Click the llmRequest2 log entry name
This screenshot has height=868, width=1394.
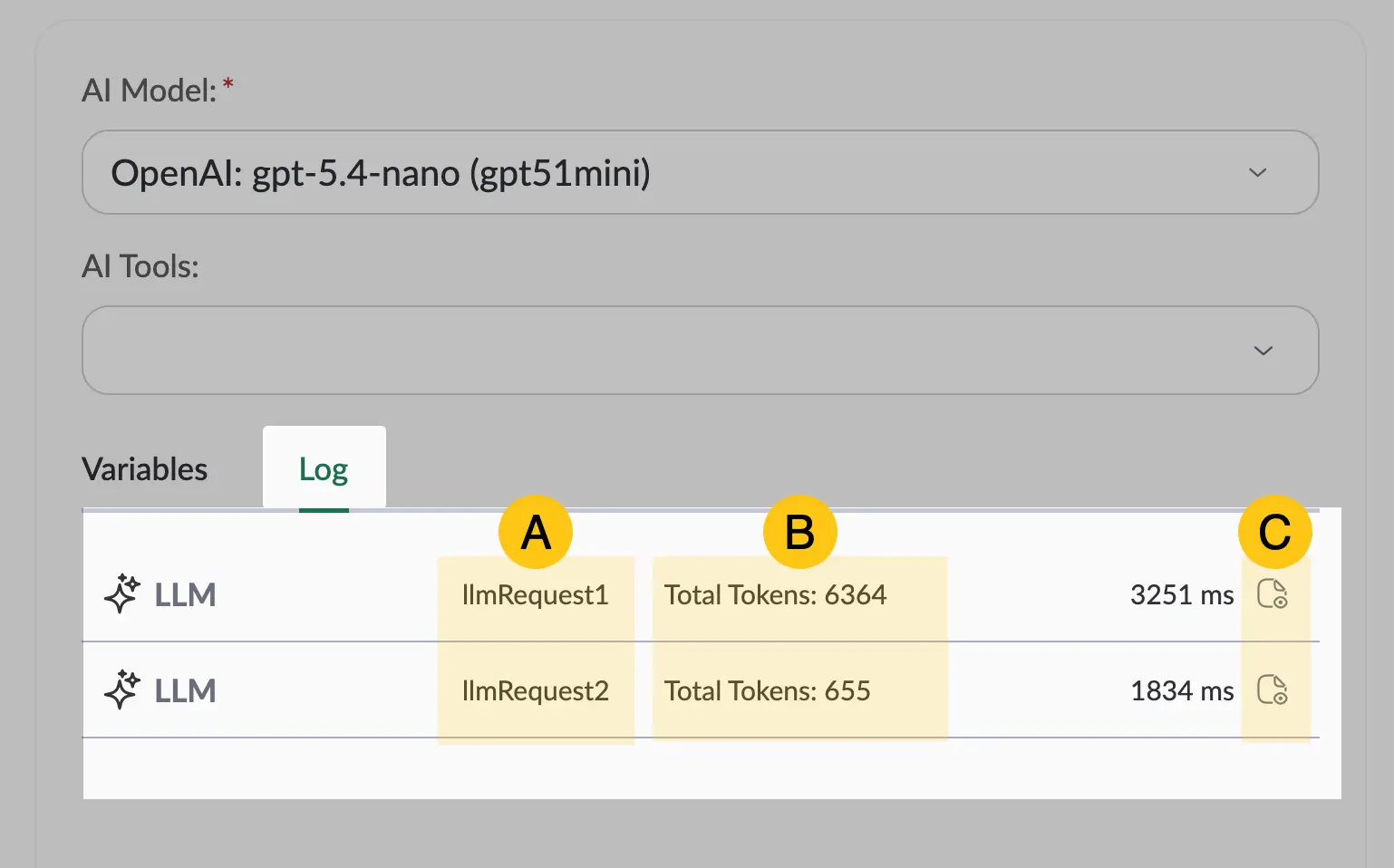pyautogui.click(x=535, y=691)
